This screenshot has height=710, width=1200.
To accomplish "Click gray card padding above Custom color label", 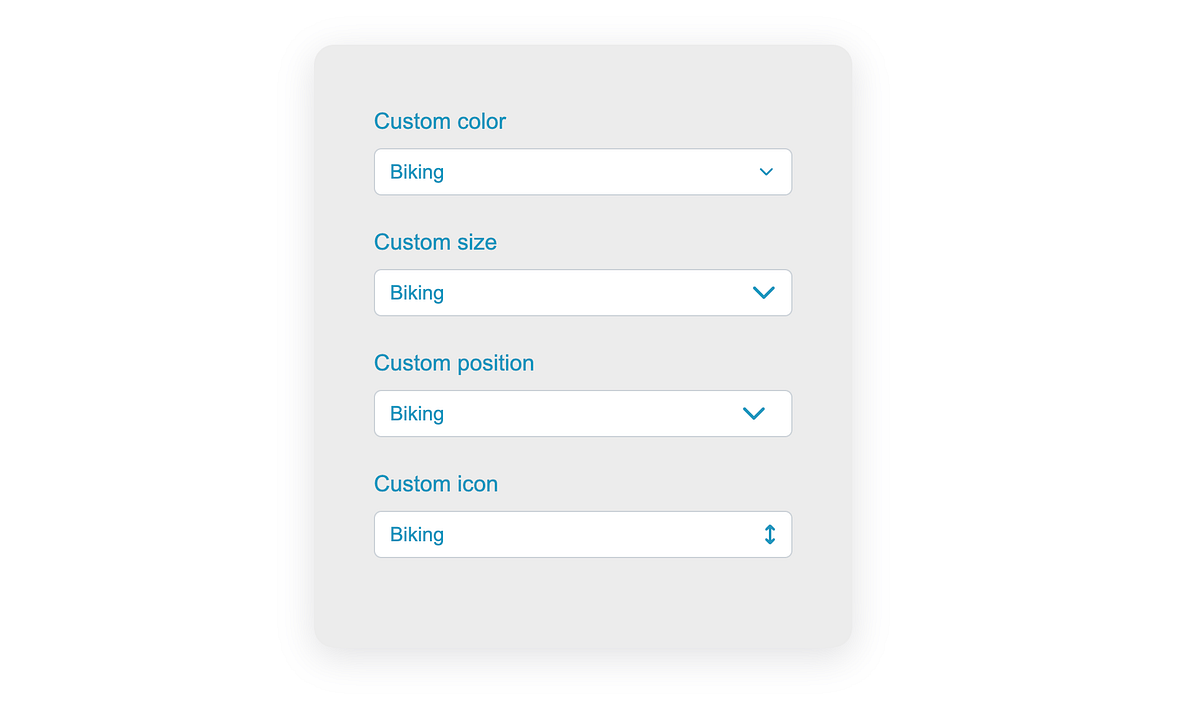I will (x=582, y=75).
